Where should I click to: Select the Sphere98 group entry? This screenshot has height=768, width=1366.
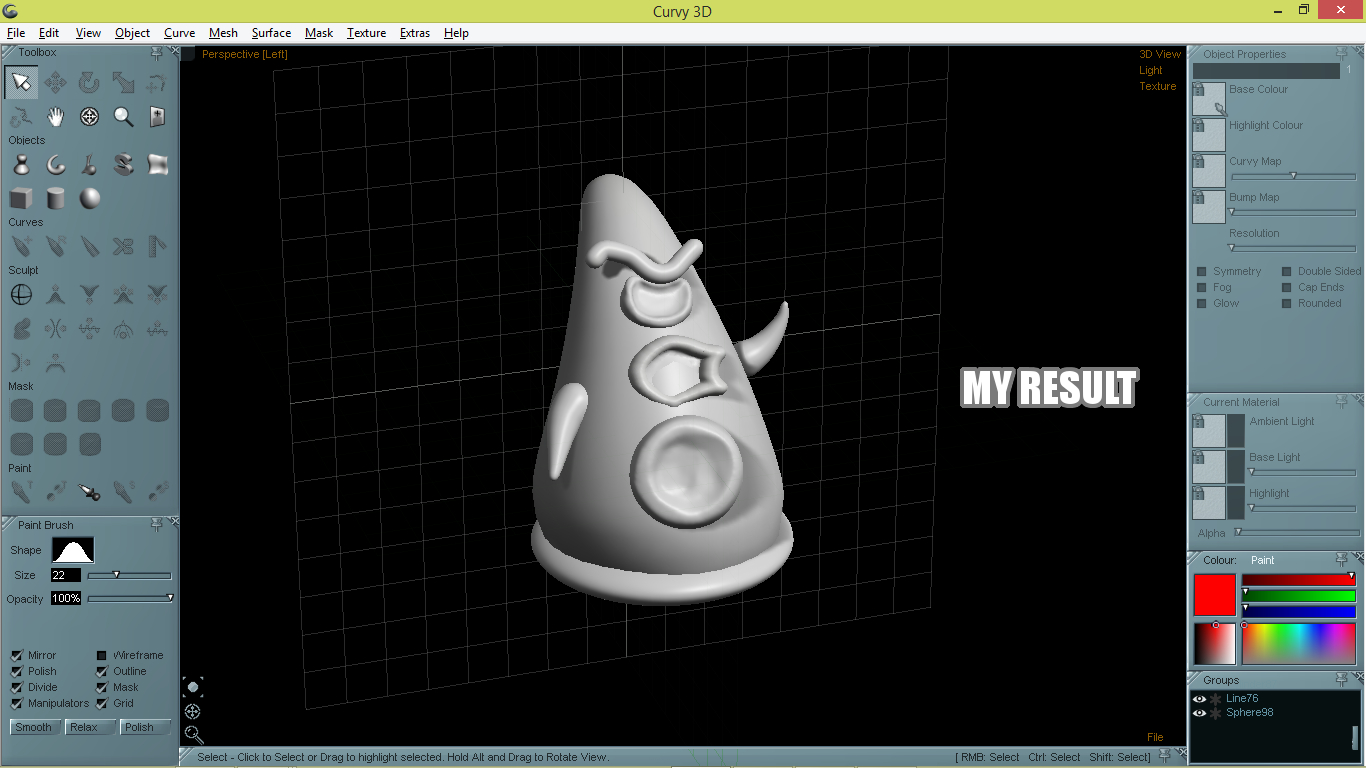pyautogui.click(x=1250, y=713)
